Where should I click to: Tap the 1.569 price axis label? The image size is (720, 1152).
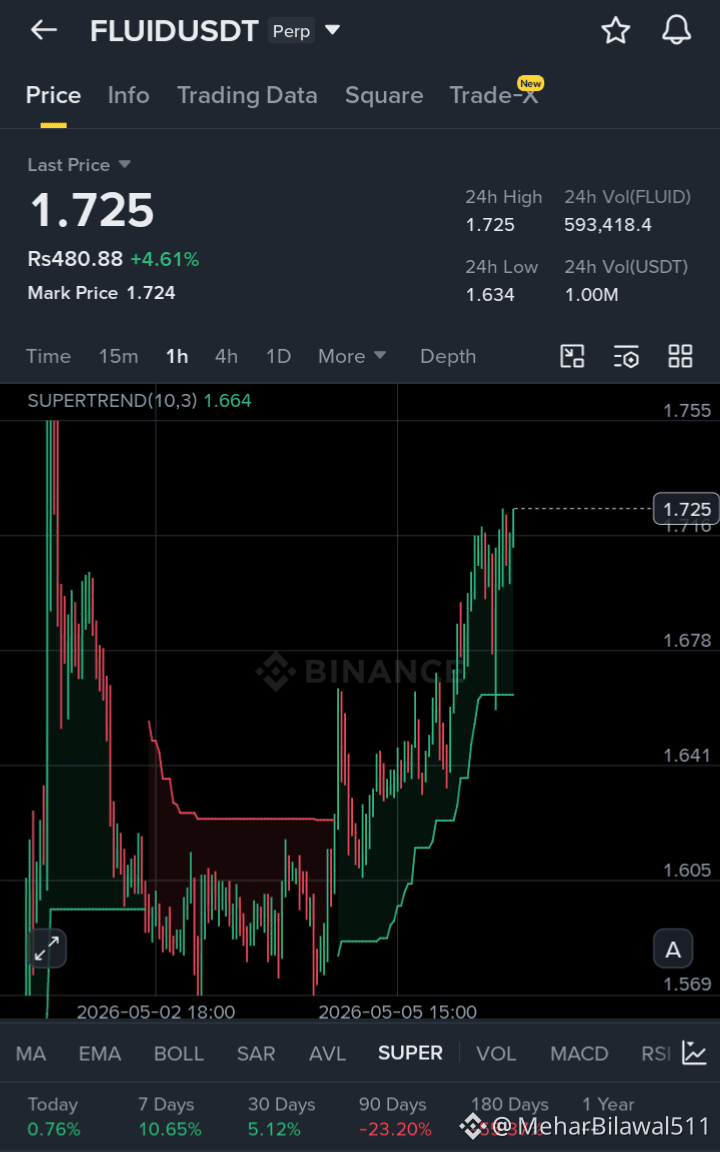tap(688, 984)
